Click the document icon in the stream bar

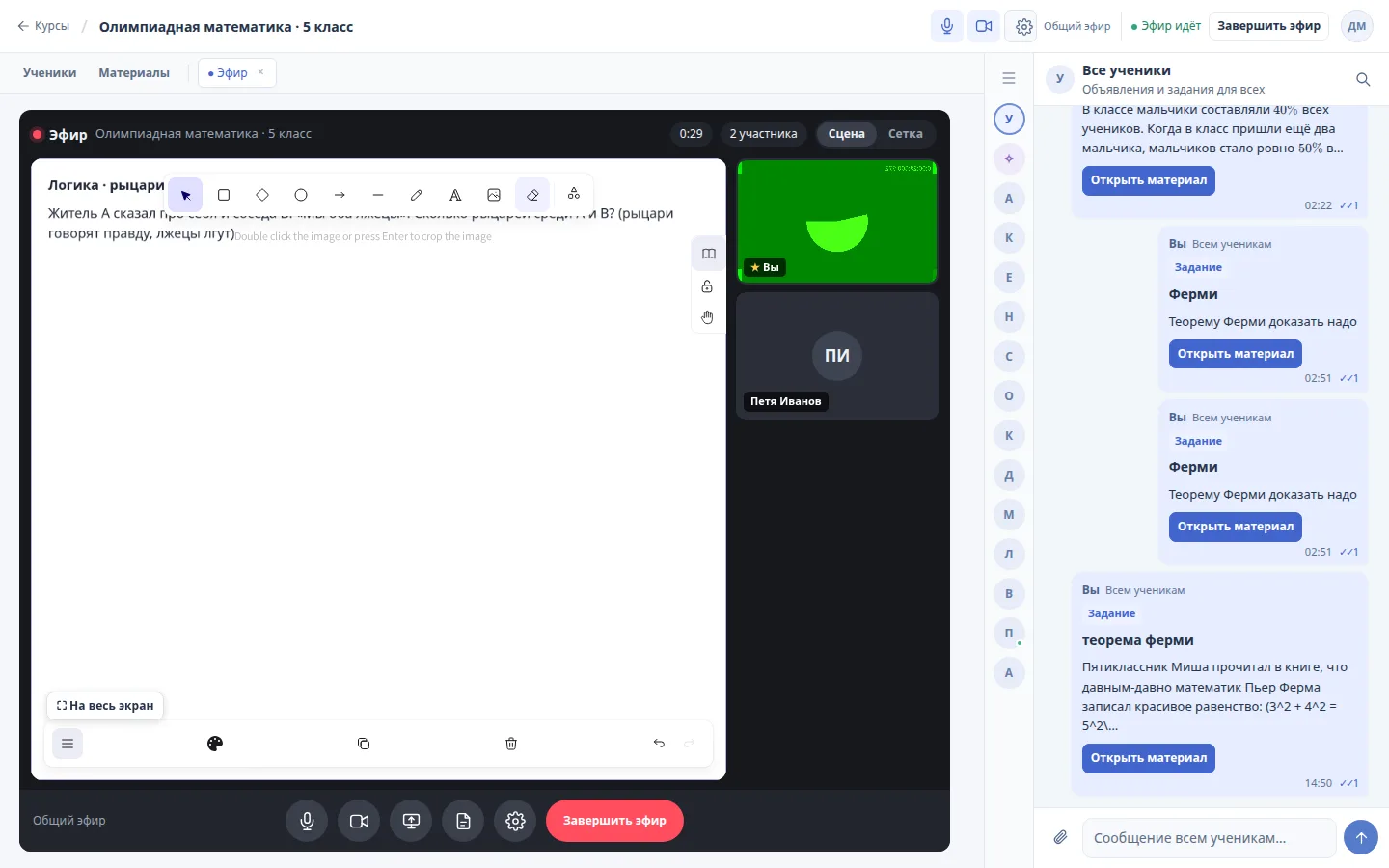click(463, 821)
